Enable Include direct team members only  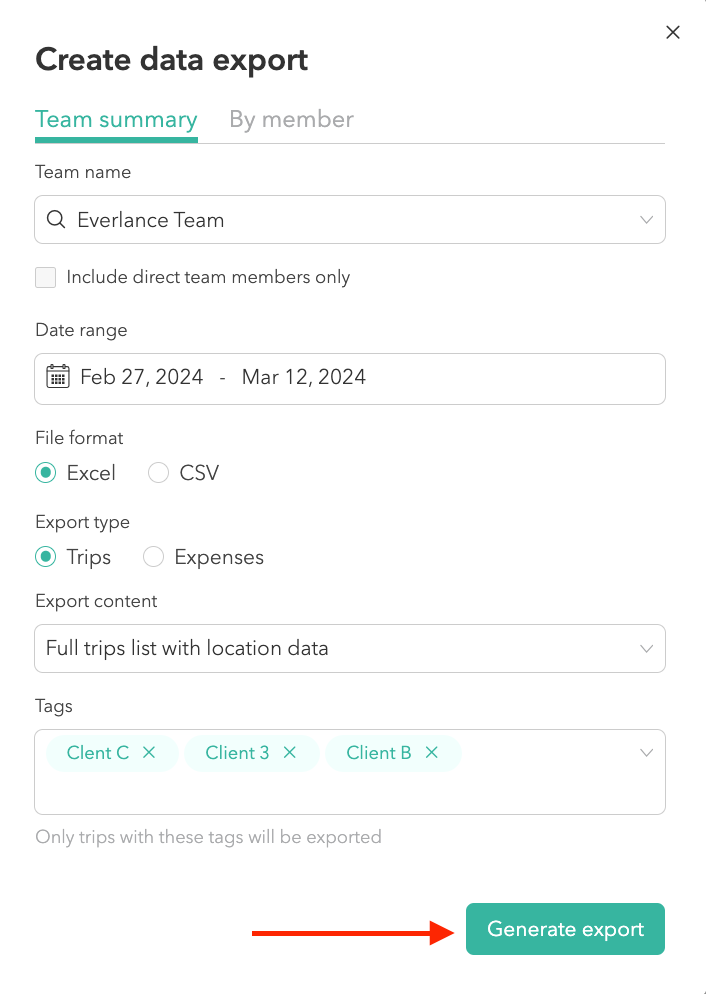tap(45, 277)
